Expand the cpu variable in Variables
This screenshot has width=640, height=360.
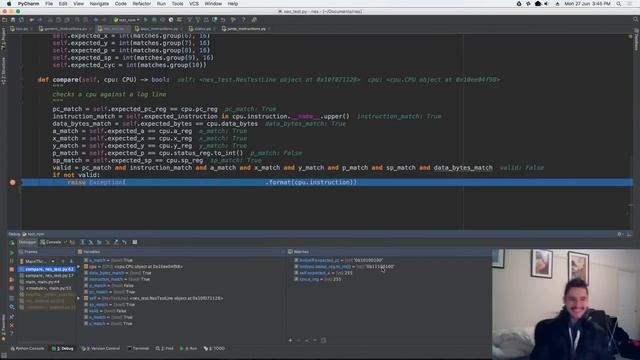point(79,267)
